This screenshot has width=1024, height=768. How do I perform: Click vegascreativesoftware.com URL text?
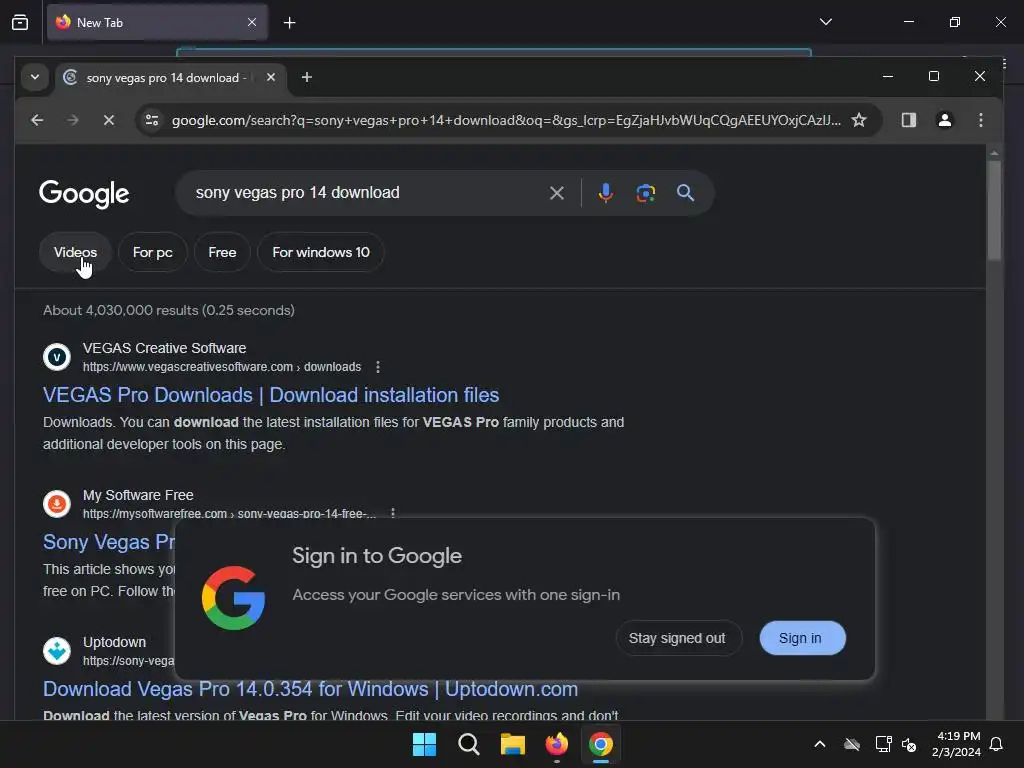(x=222, y=367)
